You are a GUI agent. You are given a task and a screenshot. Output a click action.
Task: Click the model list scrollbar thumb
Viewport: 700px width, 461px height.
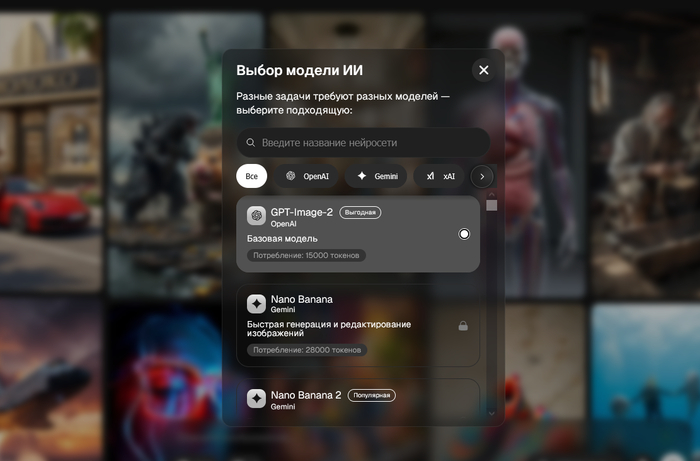492,205
